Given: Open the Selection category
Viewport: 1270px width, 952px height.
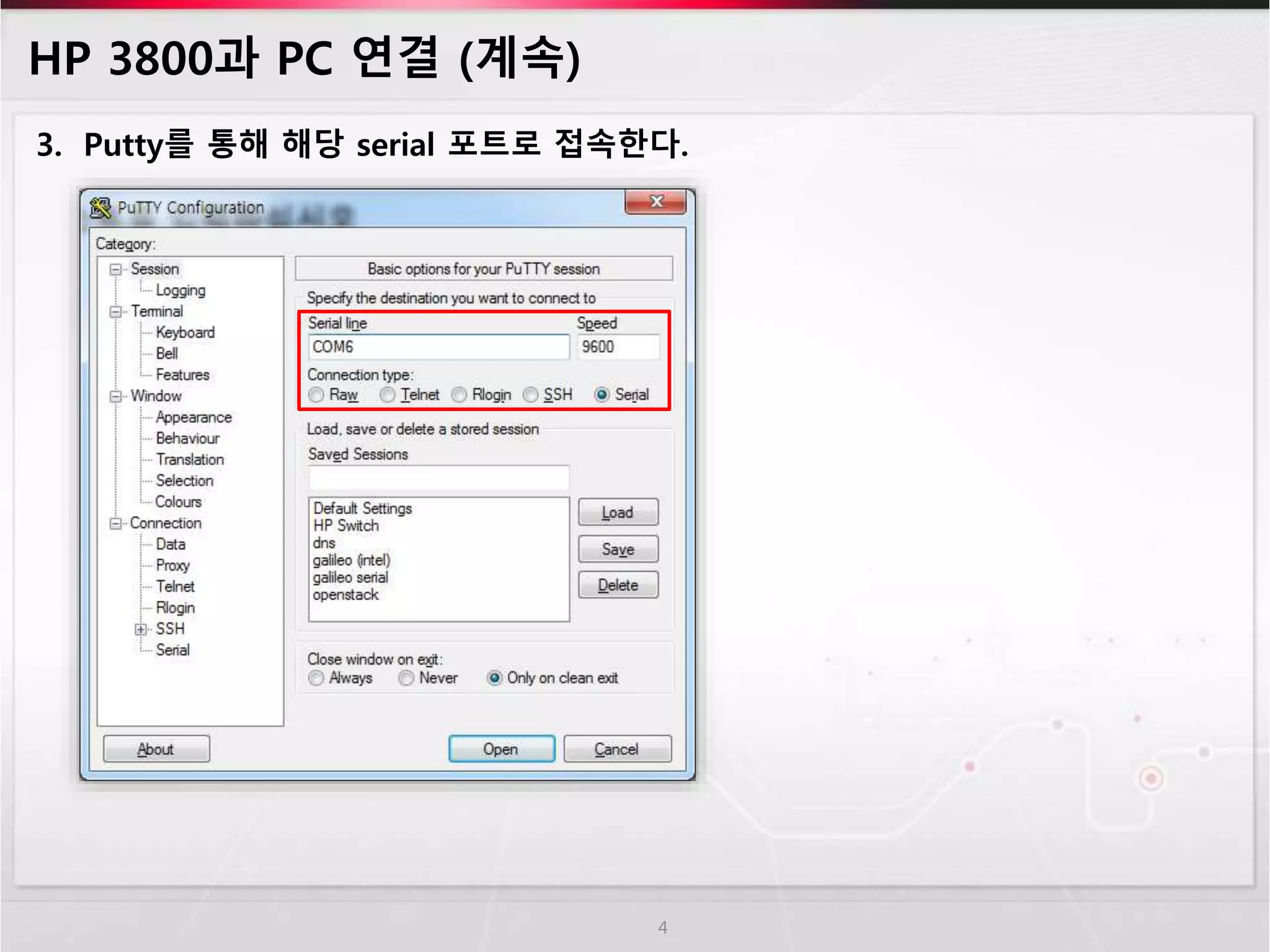Looking at the screenshot, I should (x=184, y=480).
